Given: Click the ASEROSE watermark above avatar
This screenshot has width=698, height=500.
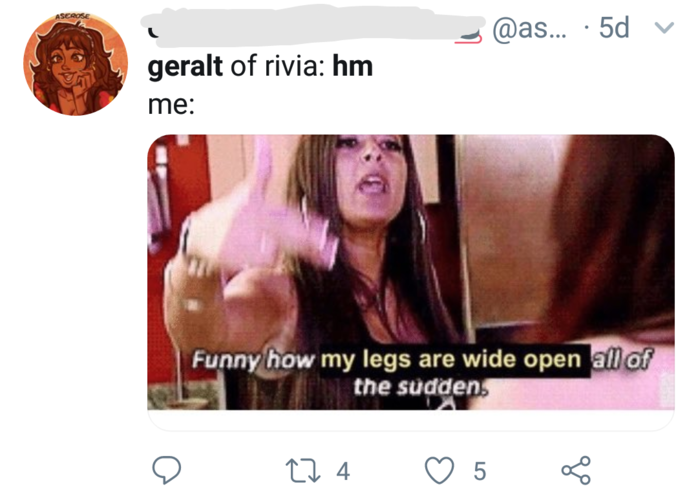Looking at the screenshot, I should (72, 16).
